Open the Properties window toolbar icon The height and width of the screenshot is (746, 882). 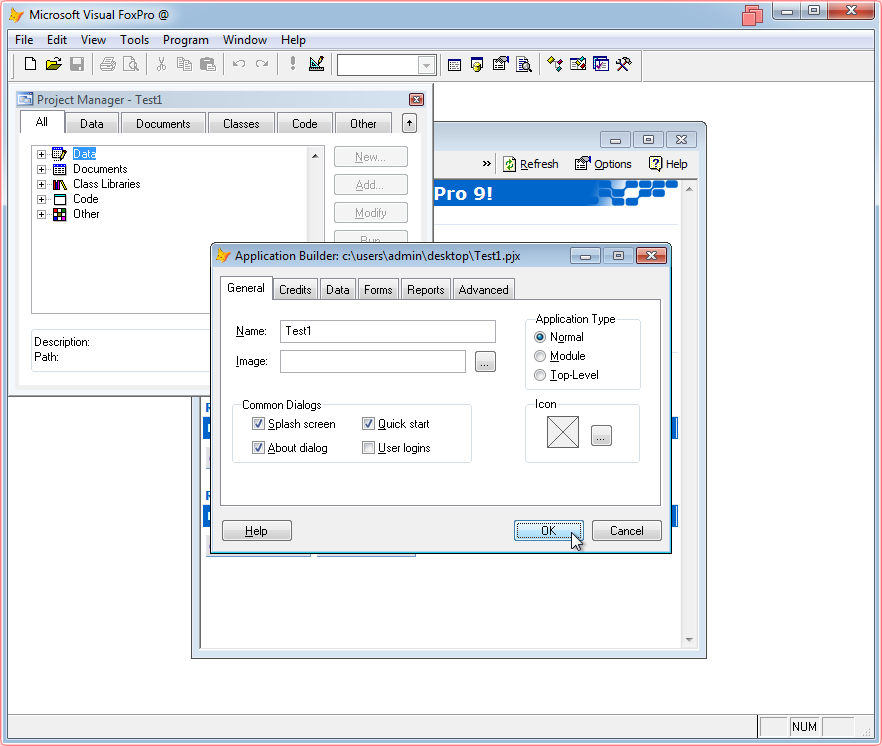click(x=500, y=64)
